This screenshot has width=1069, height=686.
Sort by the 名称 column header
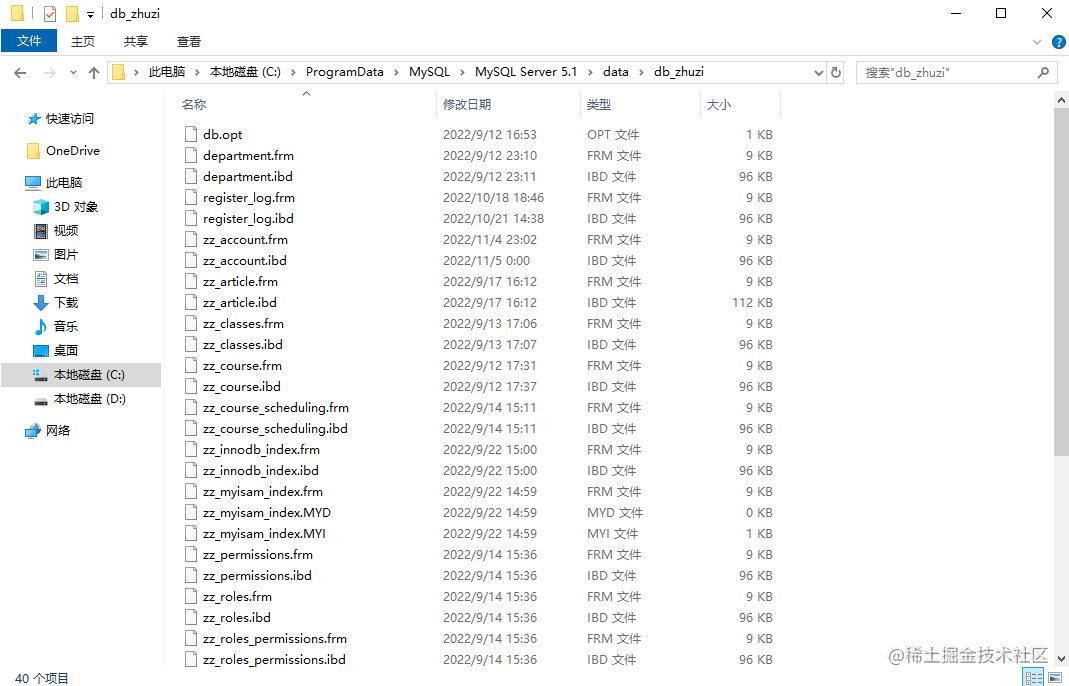(194, 104)
